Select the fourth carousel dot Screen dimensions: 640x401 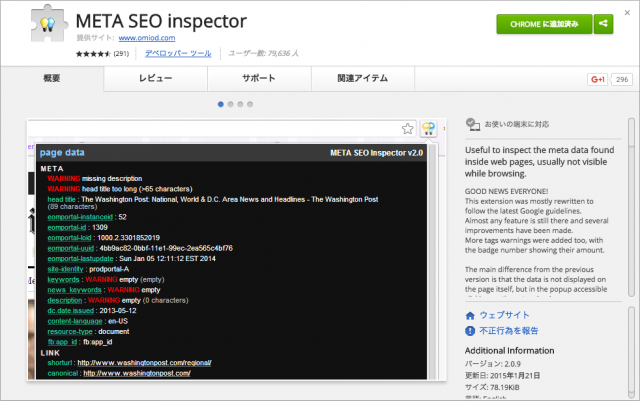click(x=251, y=103)
